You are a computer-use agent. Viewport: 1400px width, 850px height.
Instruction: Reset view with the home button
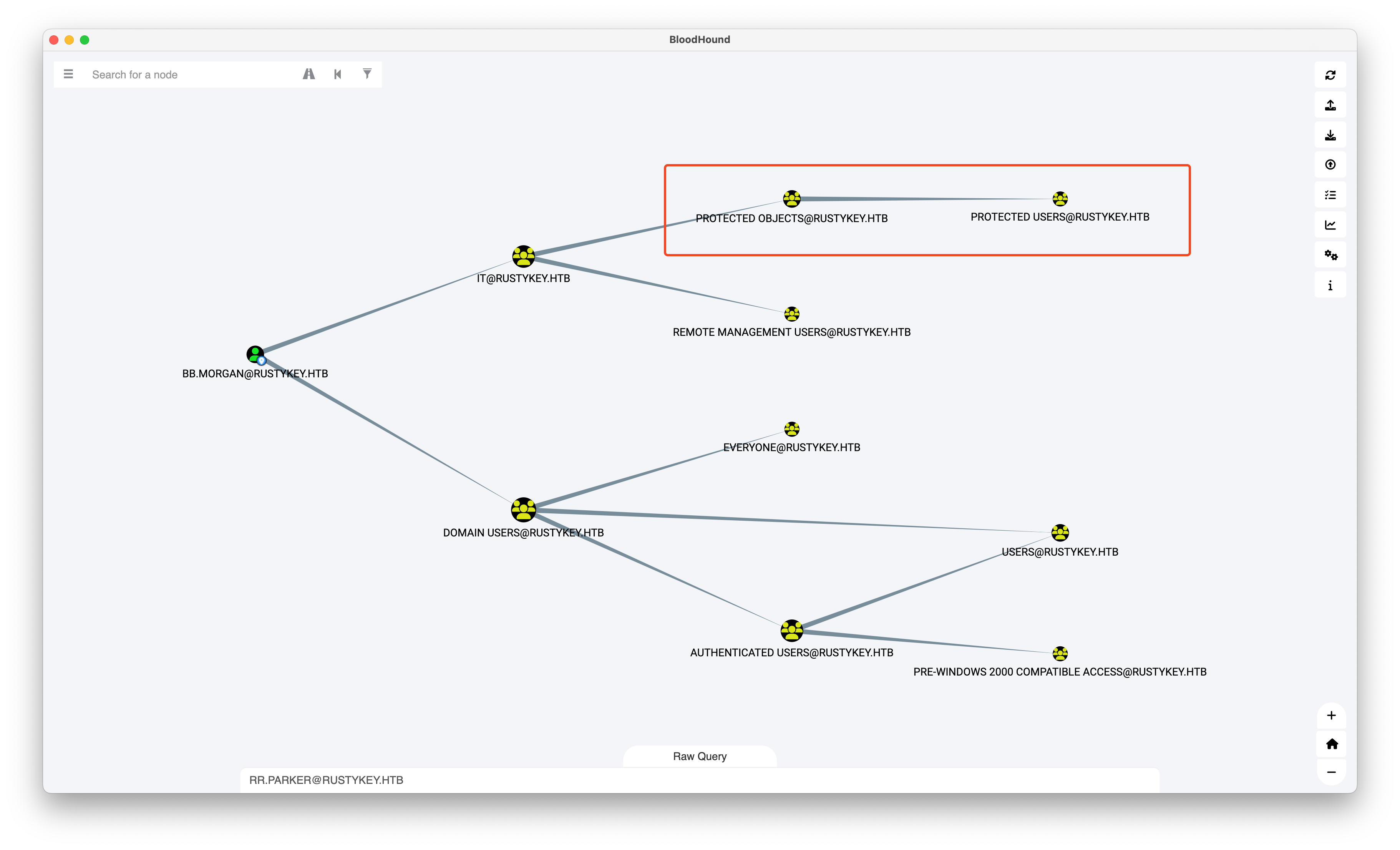coord(1331,744)
